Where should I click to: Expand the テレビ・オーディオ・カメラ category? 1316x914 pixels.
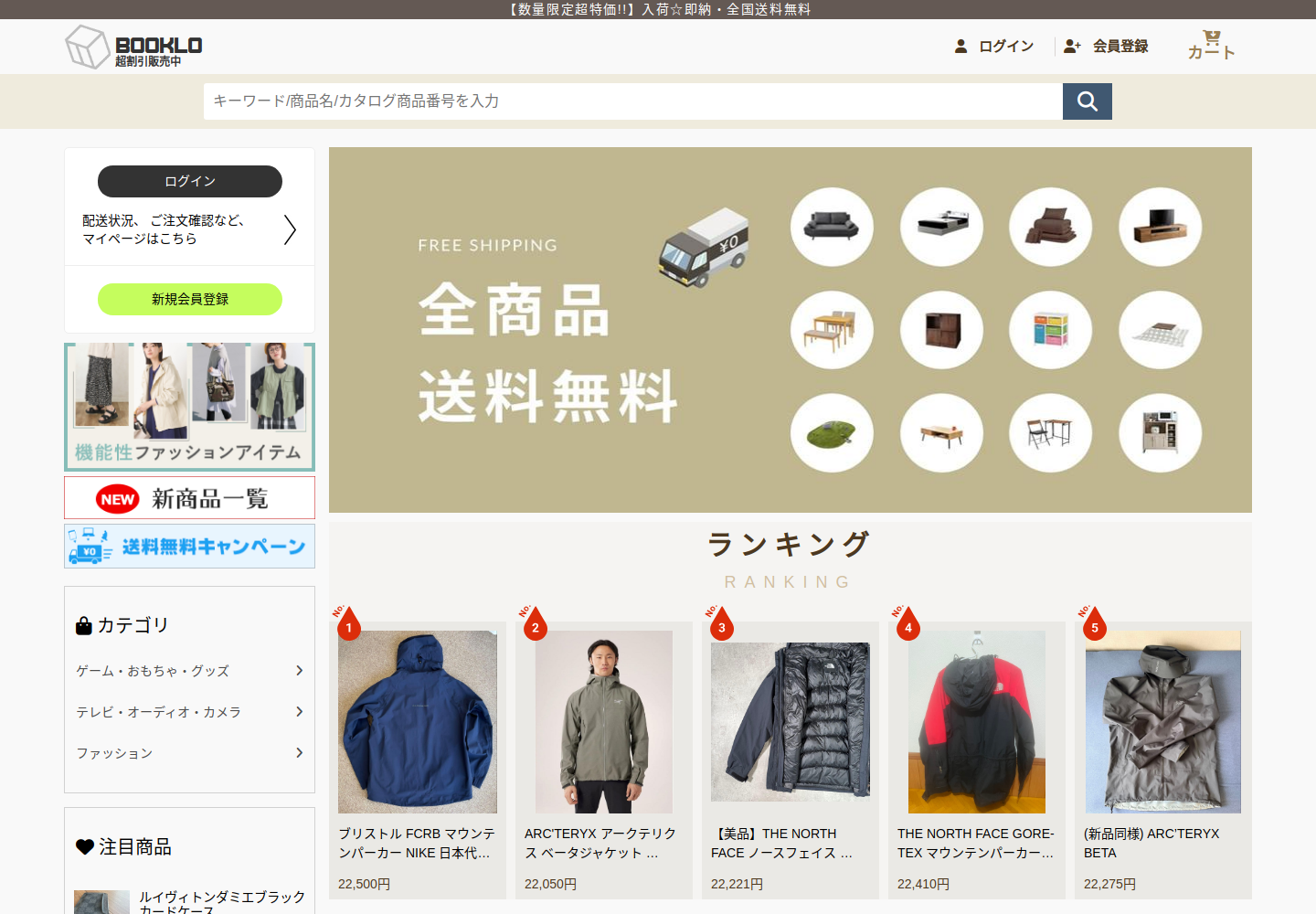(190, 712)
